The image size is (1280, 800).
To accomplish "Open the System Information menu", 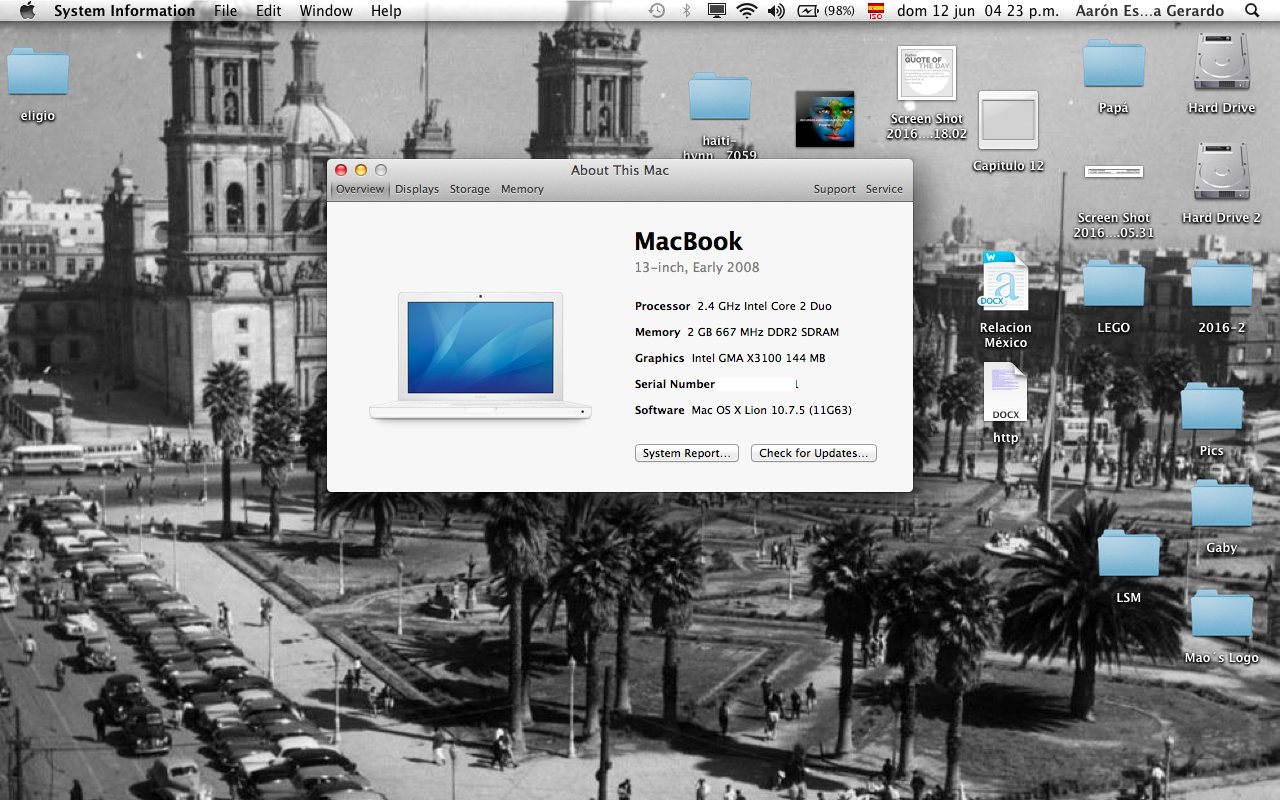I will [x=124, y=11].
